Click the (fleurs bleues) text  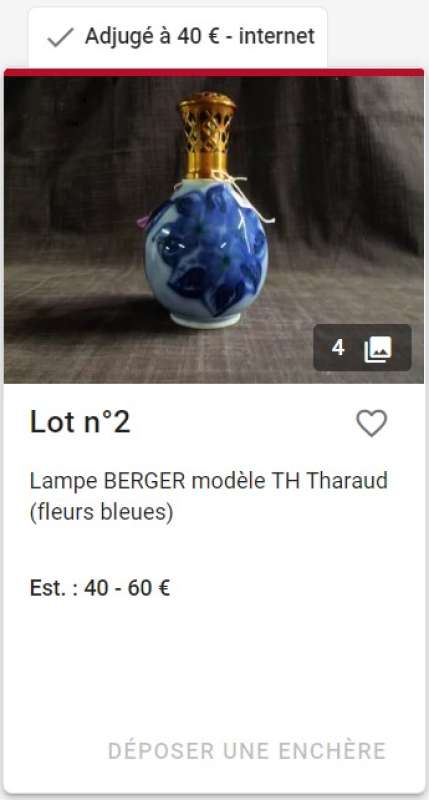102,512
